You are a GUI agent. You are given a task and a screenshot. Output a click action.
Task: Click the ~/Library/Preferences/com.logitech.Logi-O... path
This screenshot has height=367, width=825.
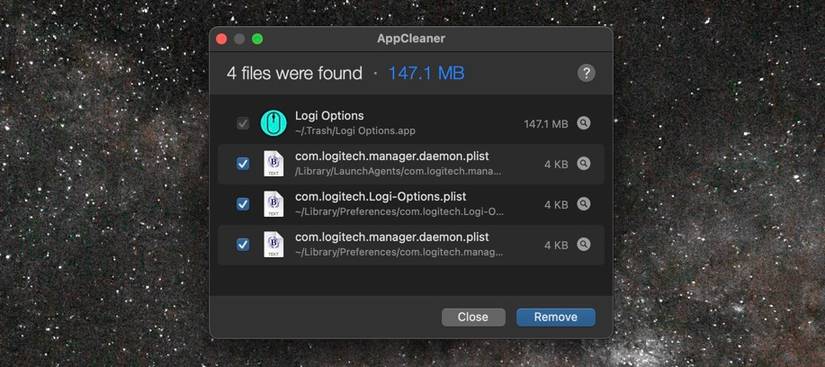(399, 212)
